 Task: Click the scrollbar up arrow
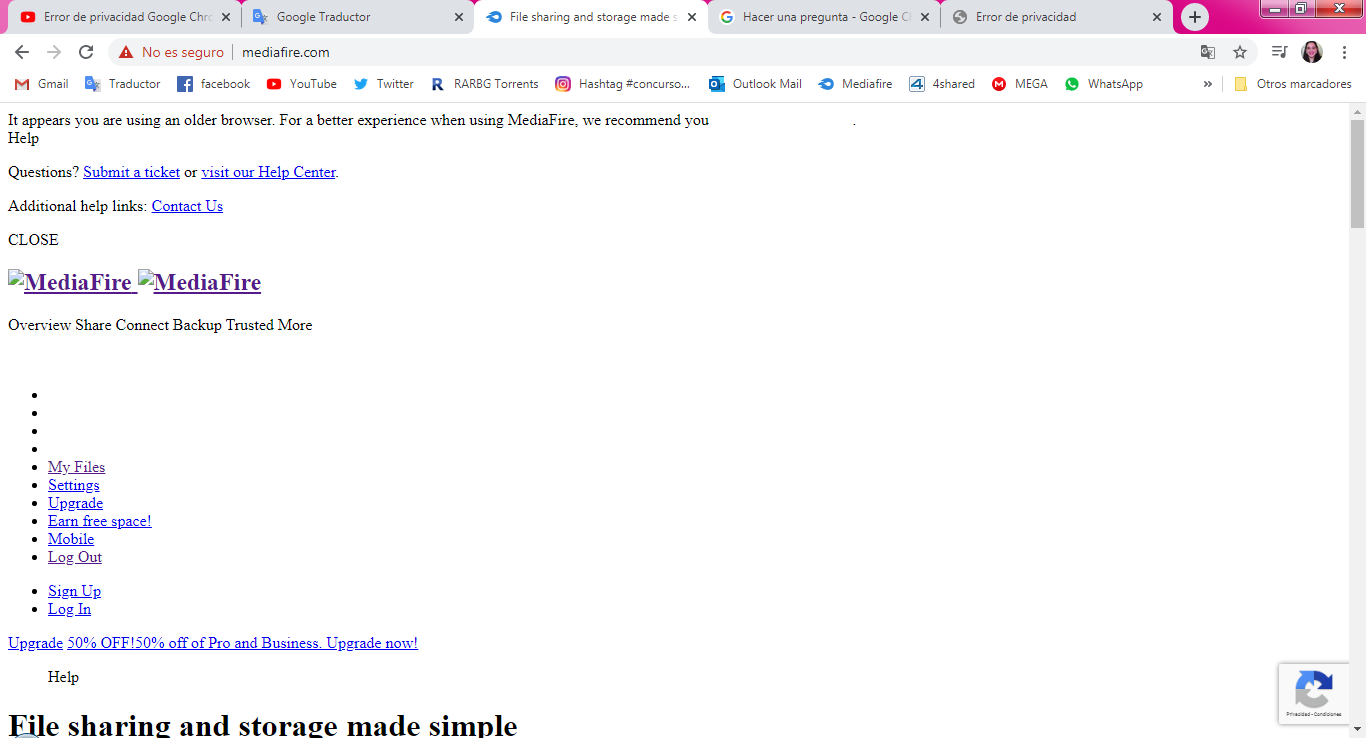pos(1357,111)
